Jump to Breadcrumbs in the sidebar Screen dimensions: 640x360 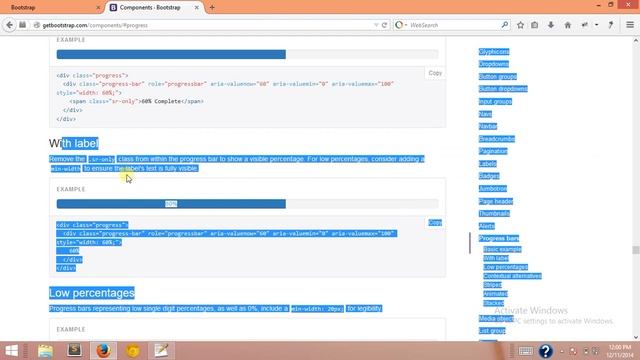497,139
